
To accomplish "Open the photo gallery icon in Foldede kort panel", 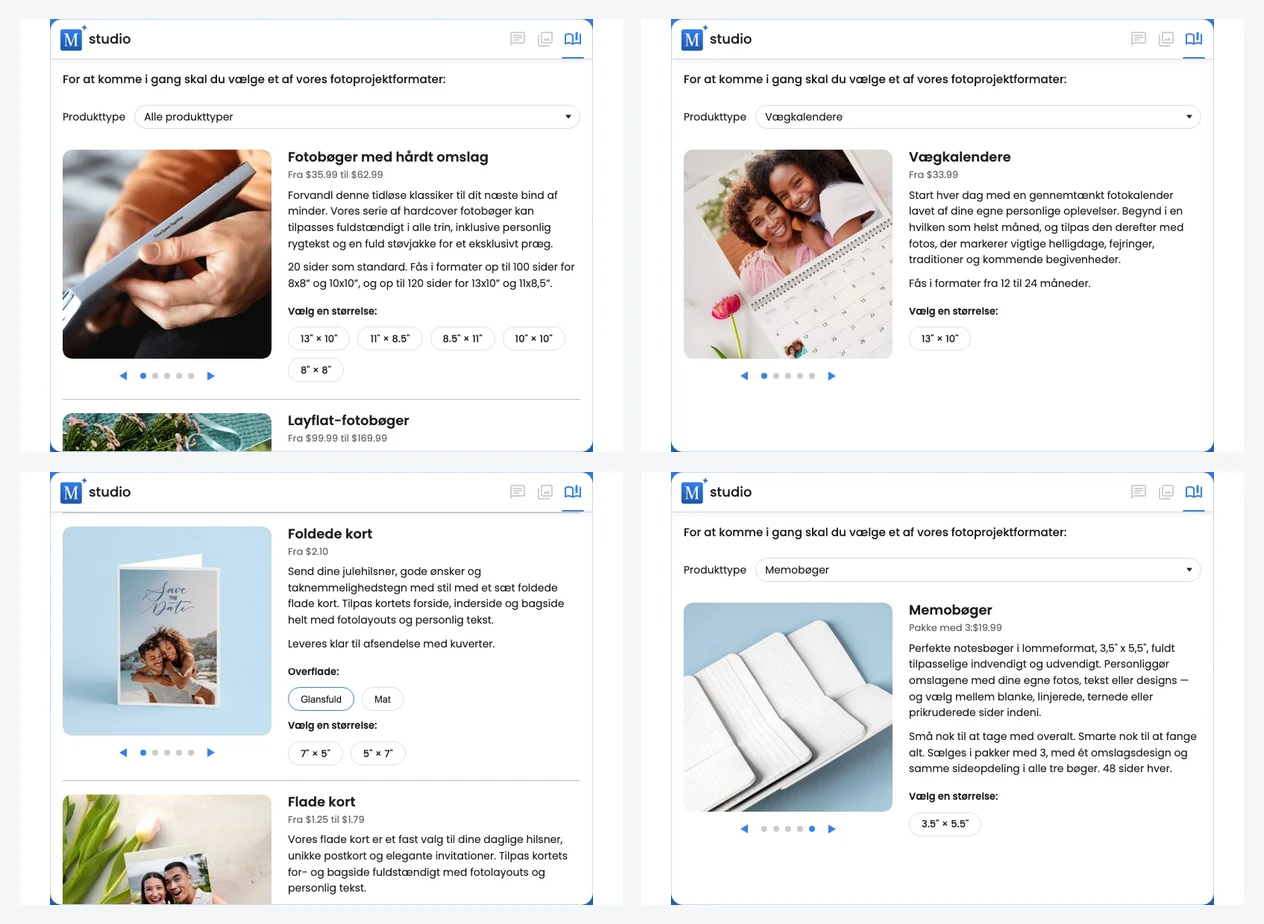I will point(545,492).
